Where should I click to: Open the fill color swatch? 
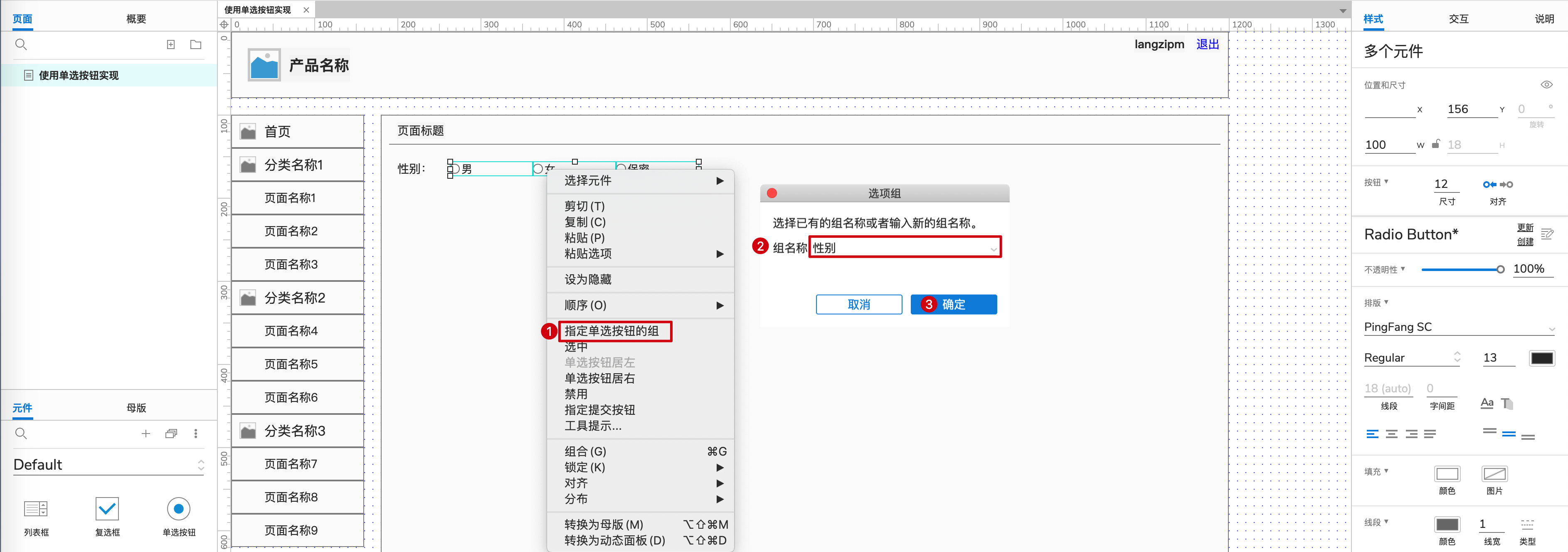pyautogui.click(x=1447, y=473)
